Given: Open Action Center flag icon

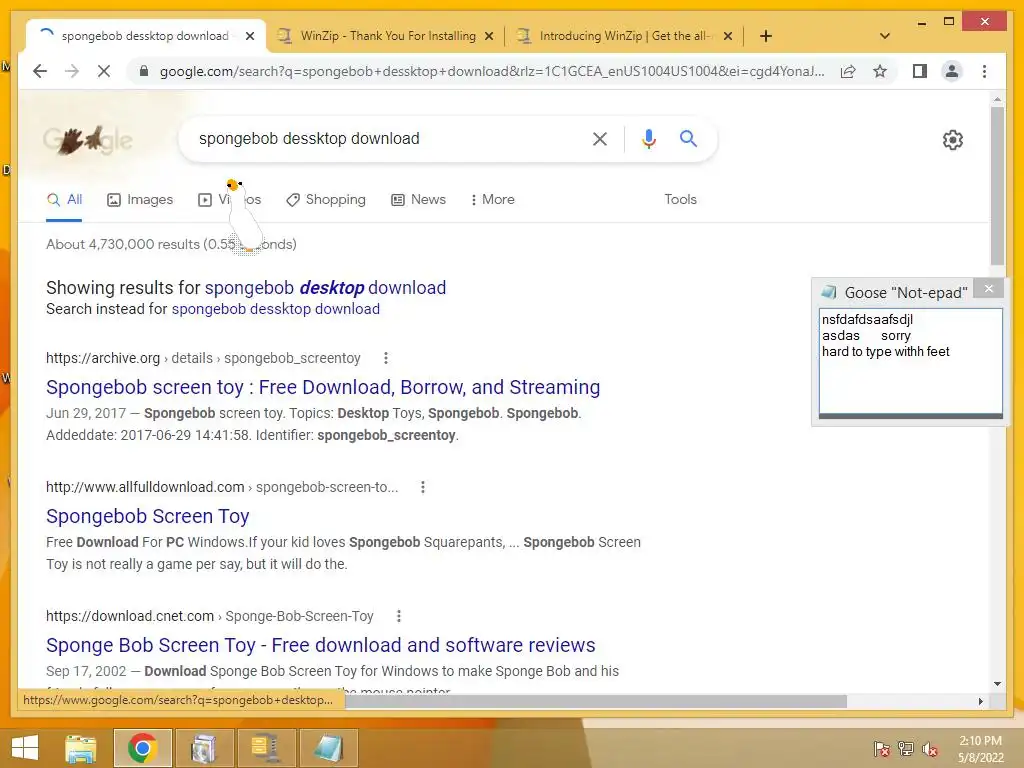Looking at the screenshot, I should point(881,749).
